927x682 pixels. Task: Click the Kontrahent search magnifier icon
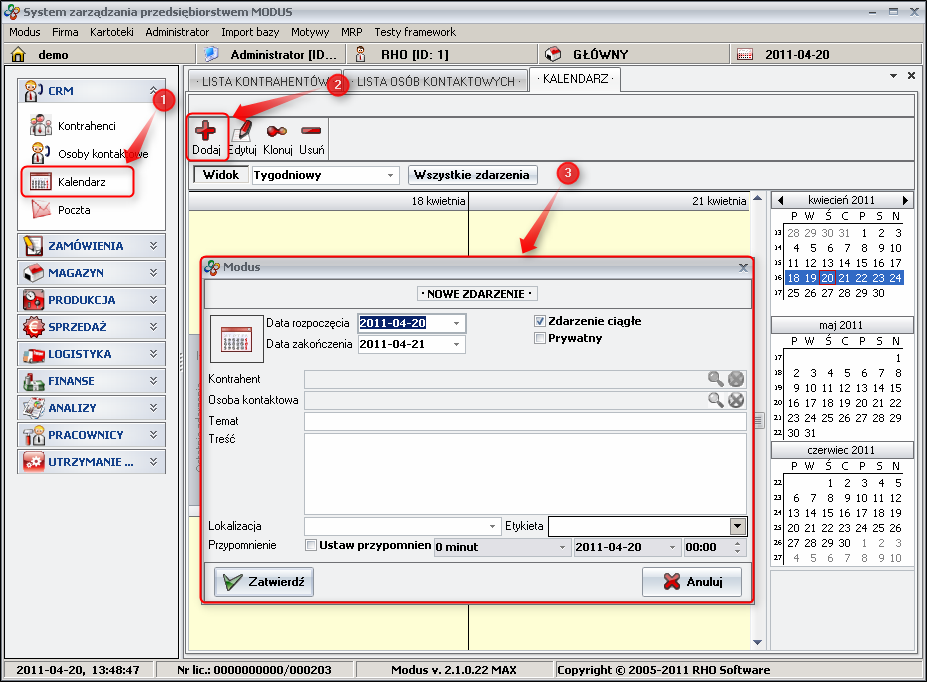tap(716, 379)
